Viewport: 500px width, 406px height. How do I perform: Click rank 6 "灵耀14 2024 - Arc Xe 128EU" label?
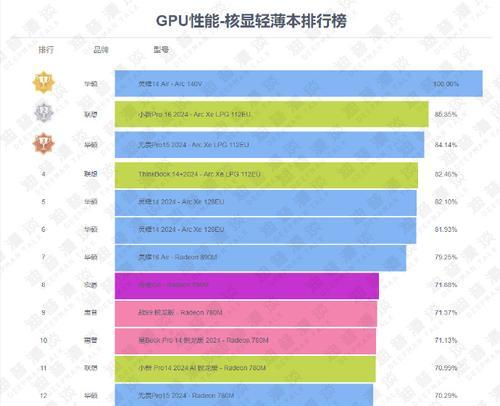coord(181,229)
